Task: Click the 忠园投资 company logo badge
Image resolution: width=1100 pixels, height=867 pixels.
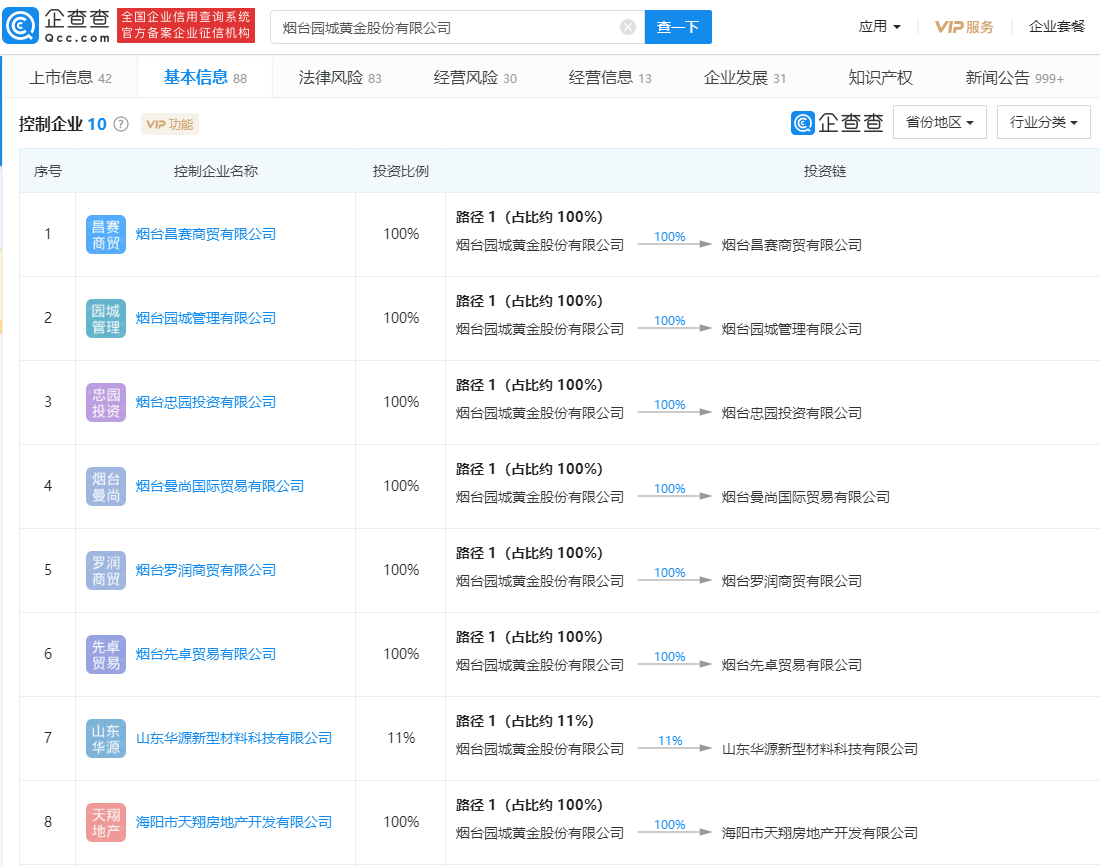Action: click(x=106, y=402)
